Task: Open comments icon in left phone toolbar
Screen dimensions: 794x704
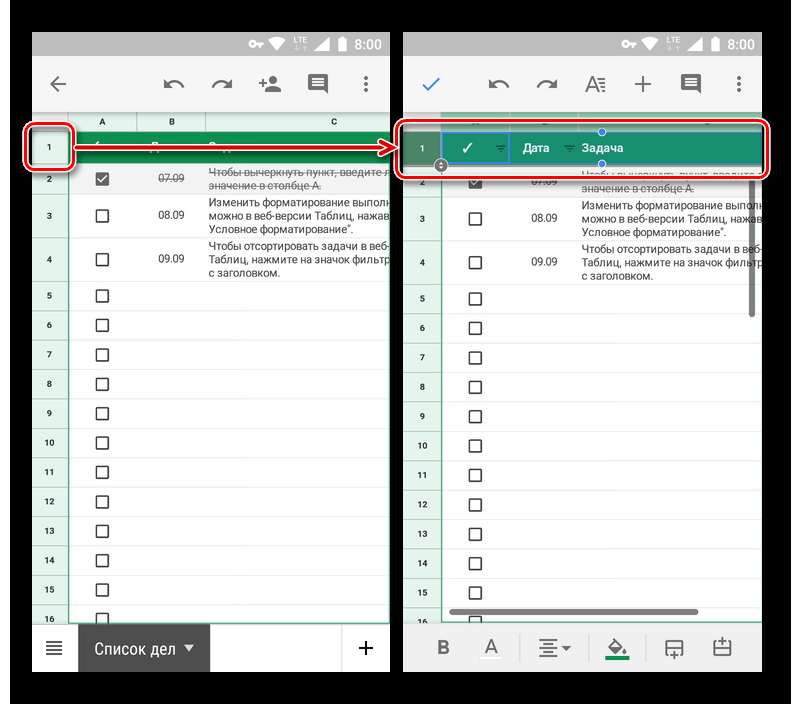Action: click(x=318, y=84)
